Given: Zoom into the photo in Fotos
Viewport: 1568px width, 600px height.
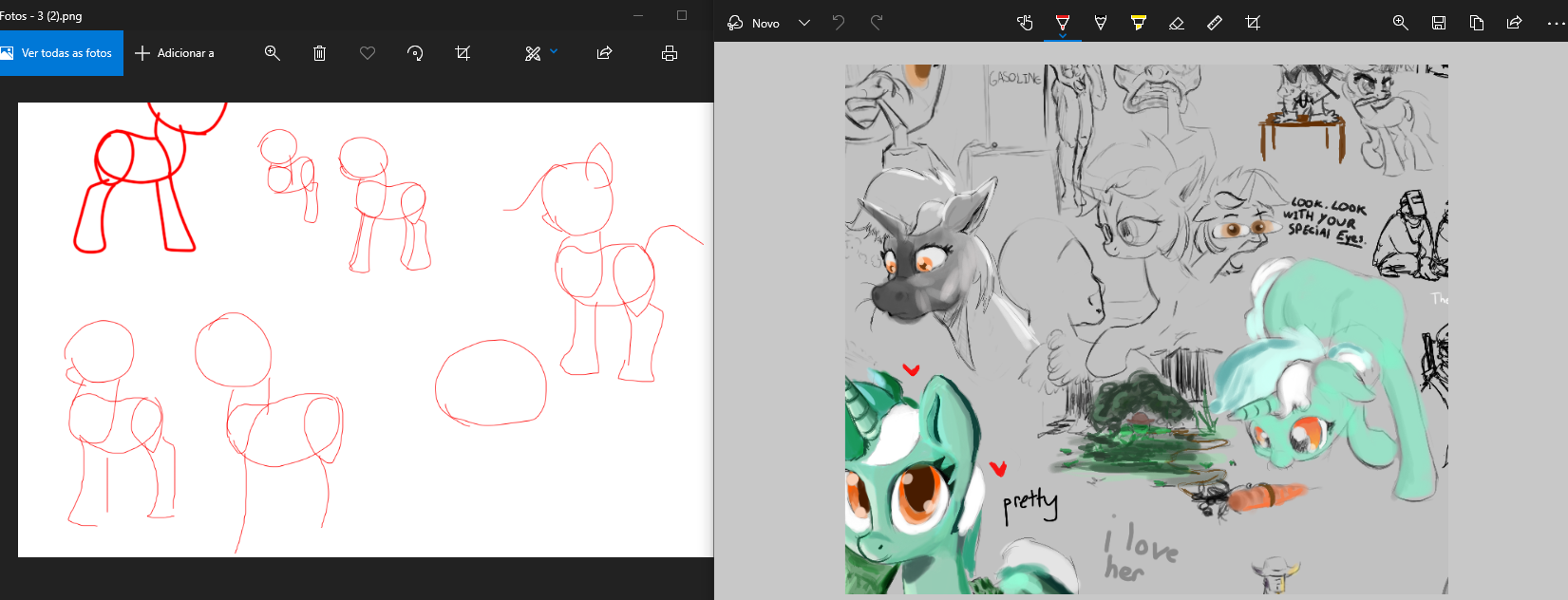Looking at the screenshot, I should point(273,53).
